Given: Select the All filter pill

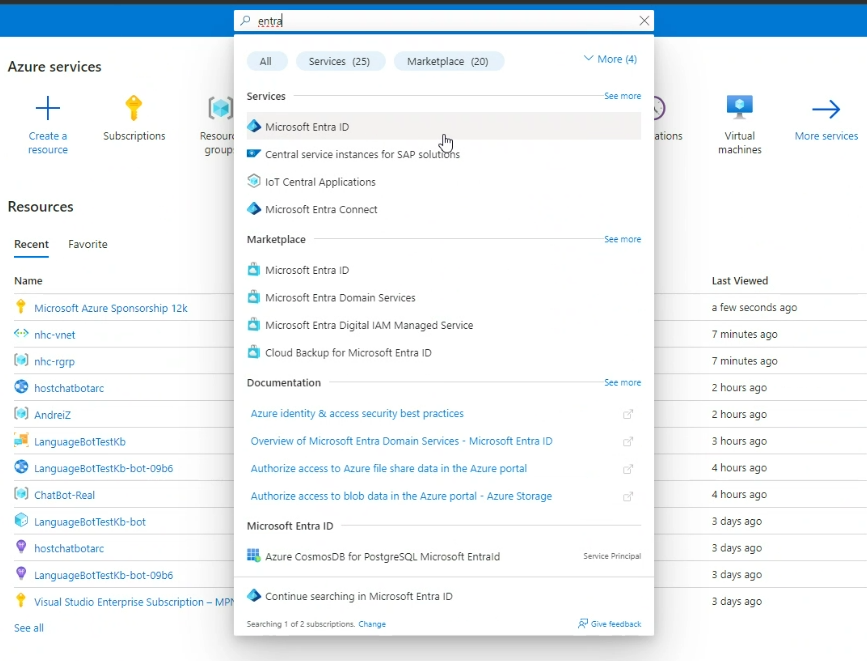Looking at the screenshot, I should tap(266, 61).
